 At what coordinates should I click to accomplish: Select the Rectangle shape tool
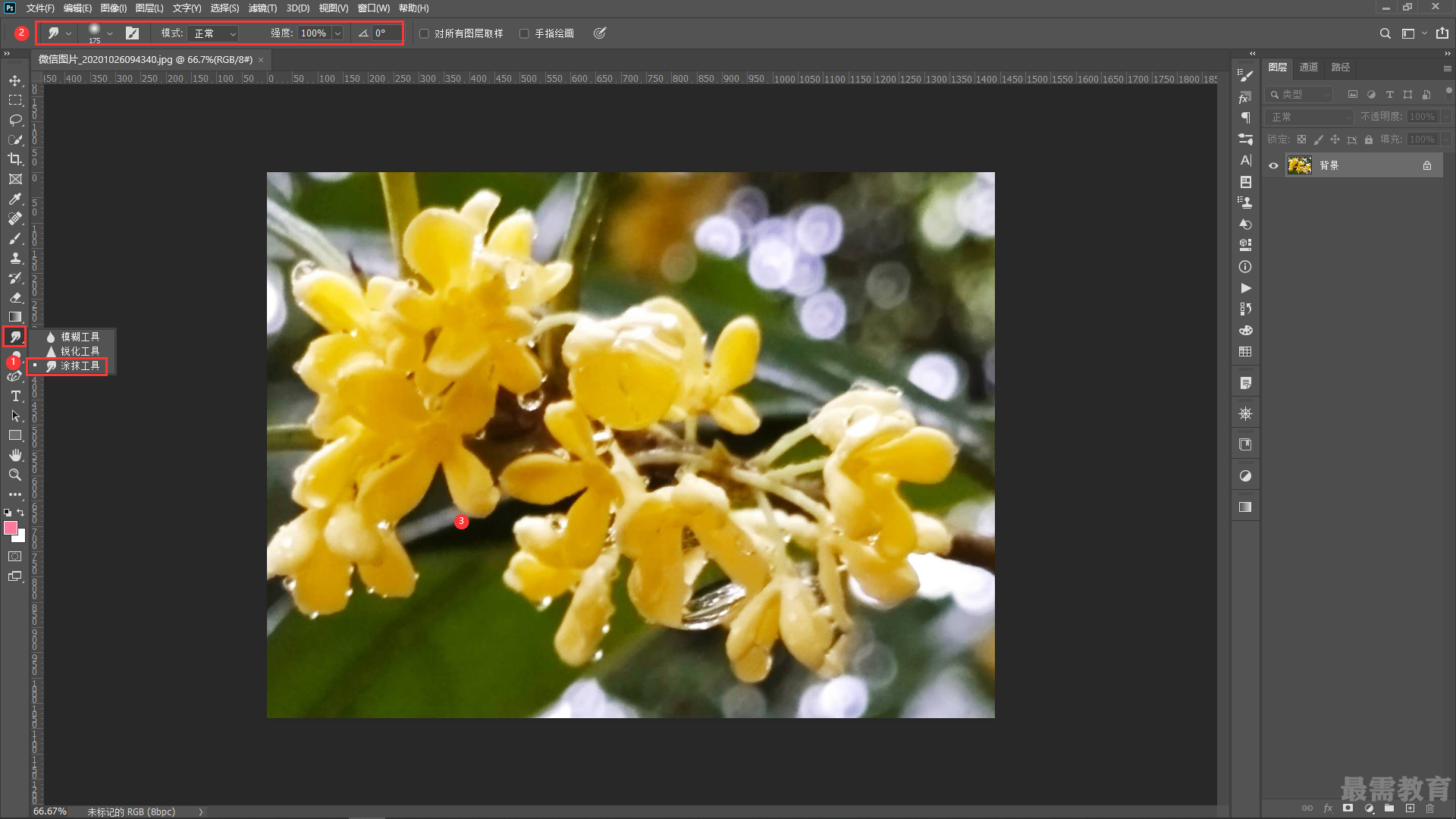[x=15, y=435]
